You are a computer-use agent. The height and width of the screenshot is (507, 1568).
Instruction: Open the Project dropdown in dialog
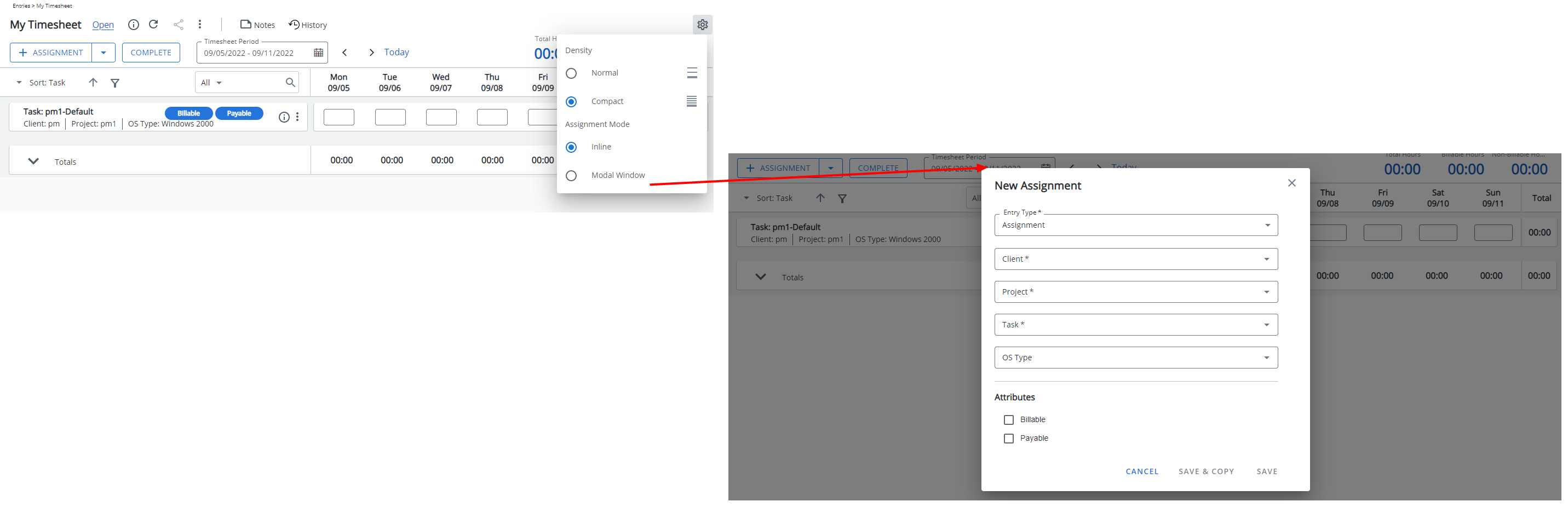[1135, 292]
